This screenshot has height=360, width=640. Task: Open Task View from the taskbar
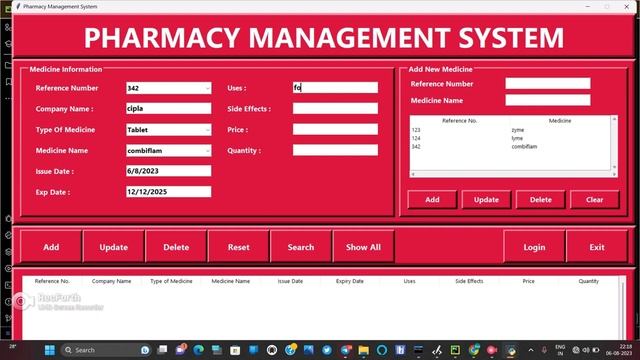point(162,350)
